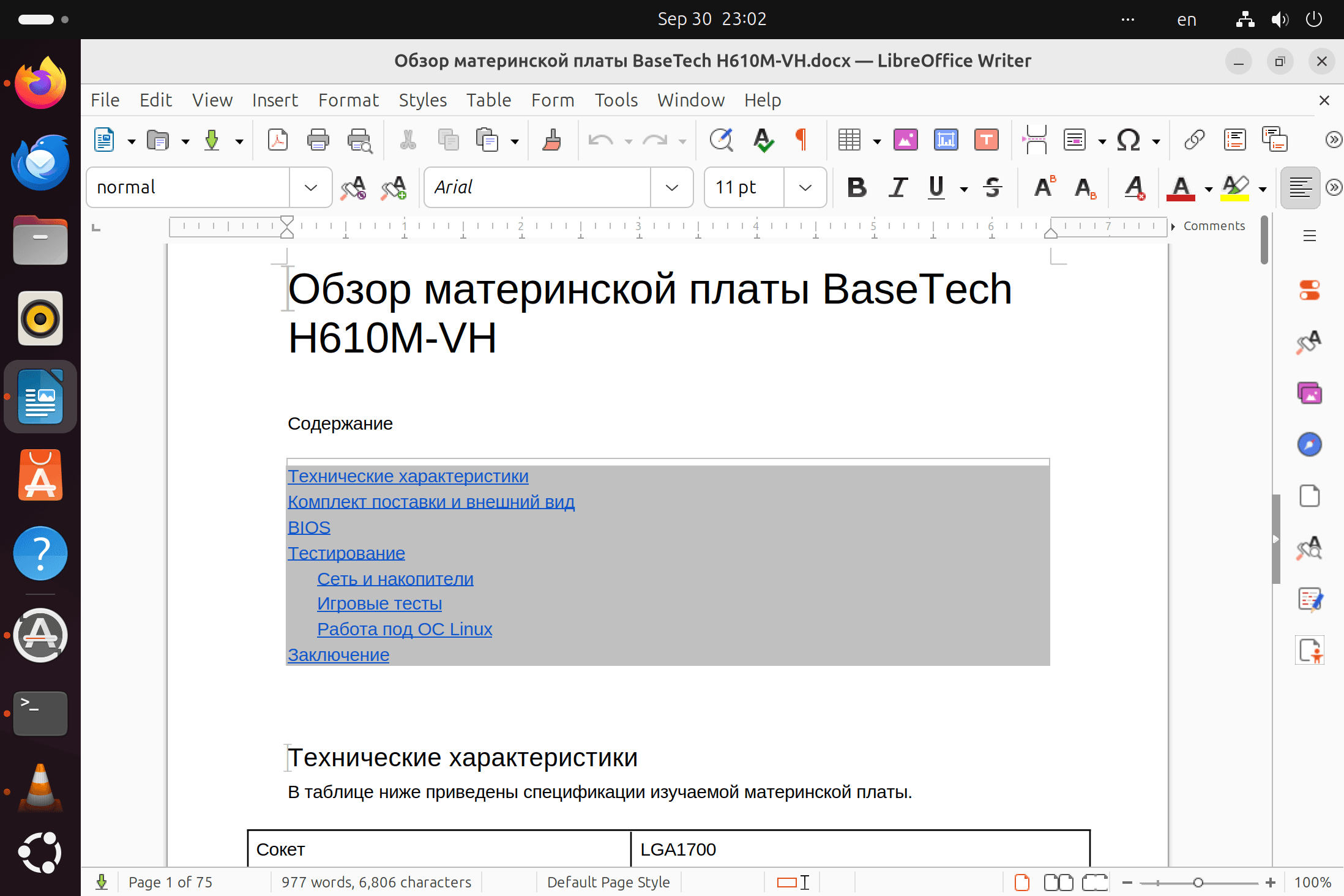The width and height of the screenshot is (1344, 896).
Task: Toggle bold formatting
Action: pyautogui.click(x=856, y=187)
